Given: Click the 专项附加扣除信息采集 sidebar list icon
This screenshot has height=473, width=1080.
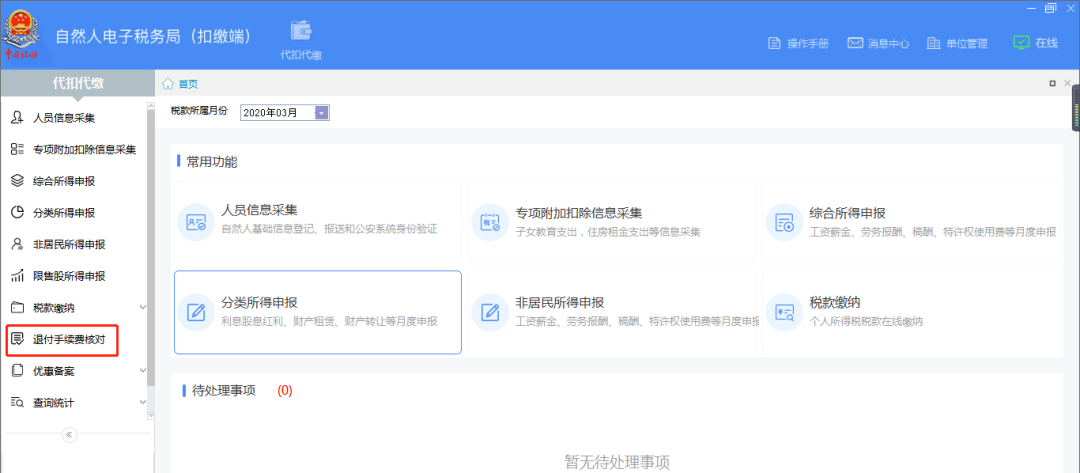Looking at the screenshot, I should (18, 149).
